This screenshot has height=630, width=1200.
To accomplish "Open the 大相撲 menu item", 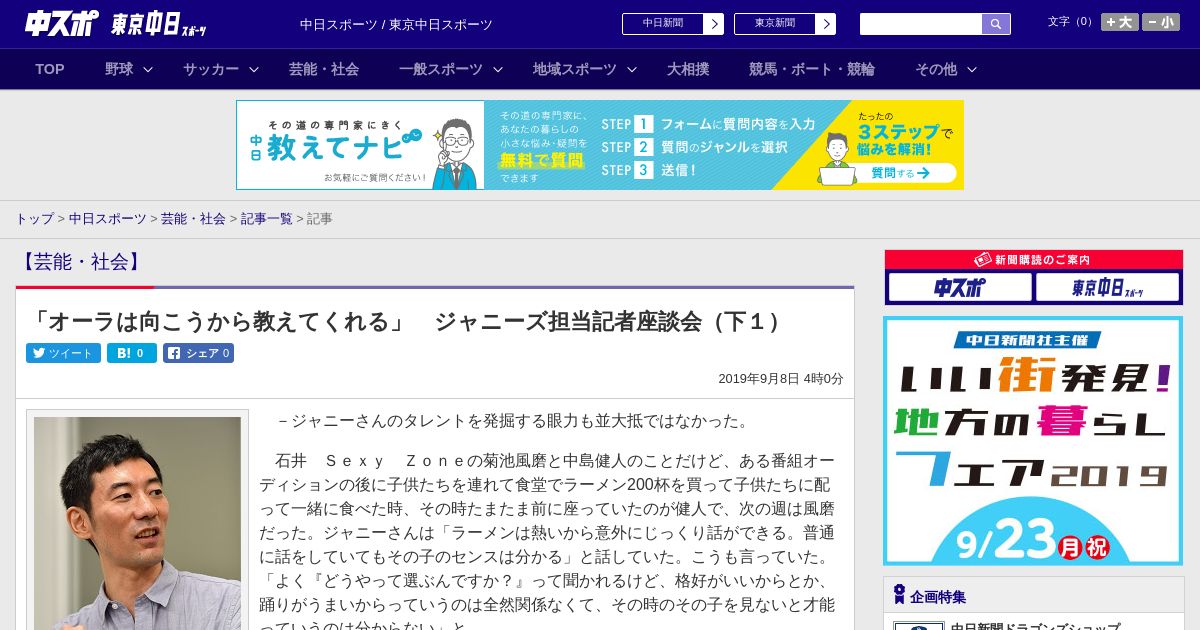I will (x=688, y=69).
